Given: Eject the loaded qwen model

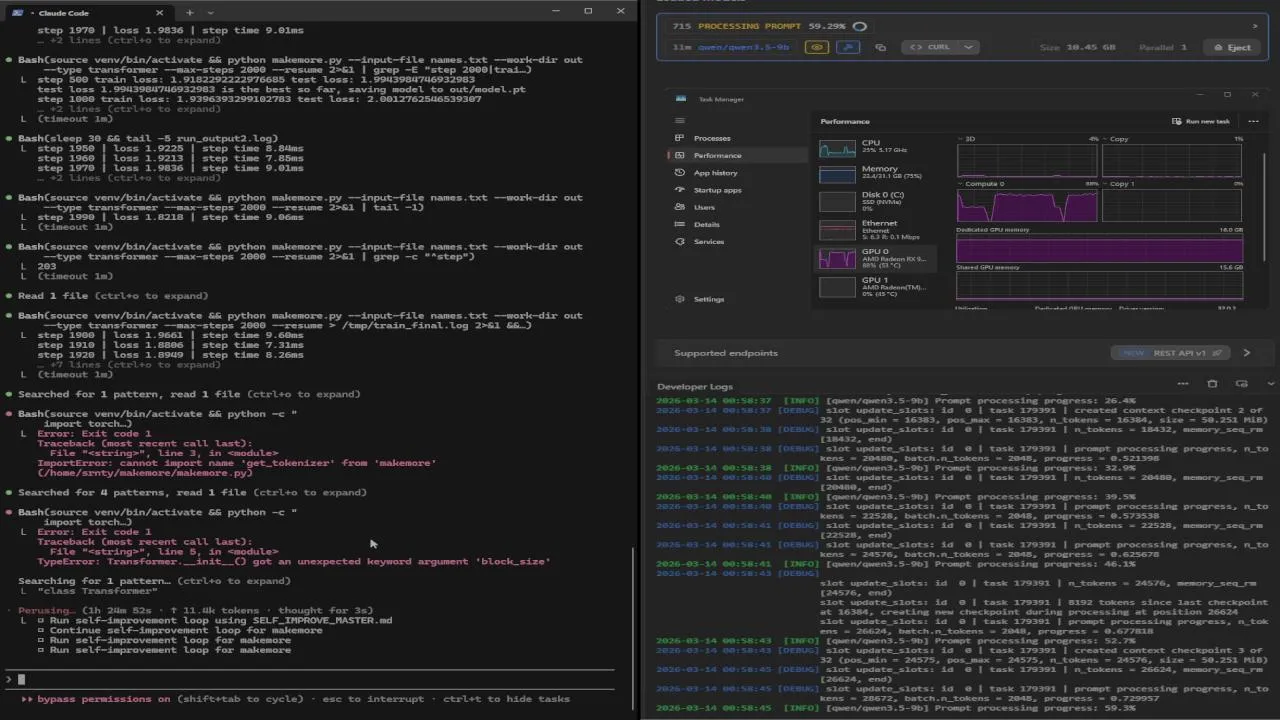Looking at the screenshot, I should pyautogui.click(x=1232, y=47).
